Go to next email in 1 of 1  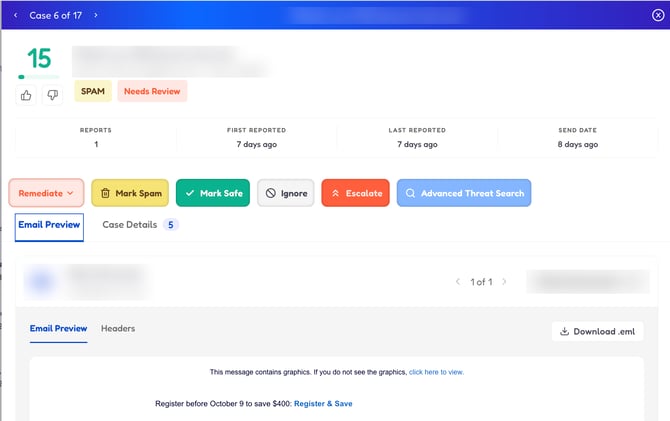point(504,282)
